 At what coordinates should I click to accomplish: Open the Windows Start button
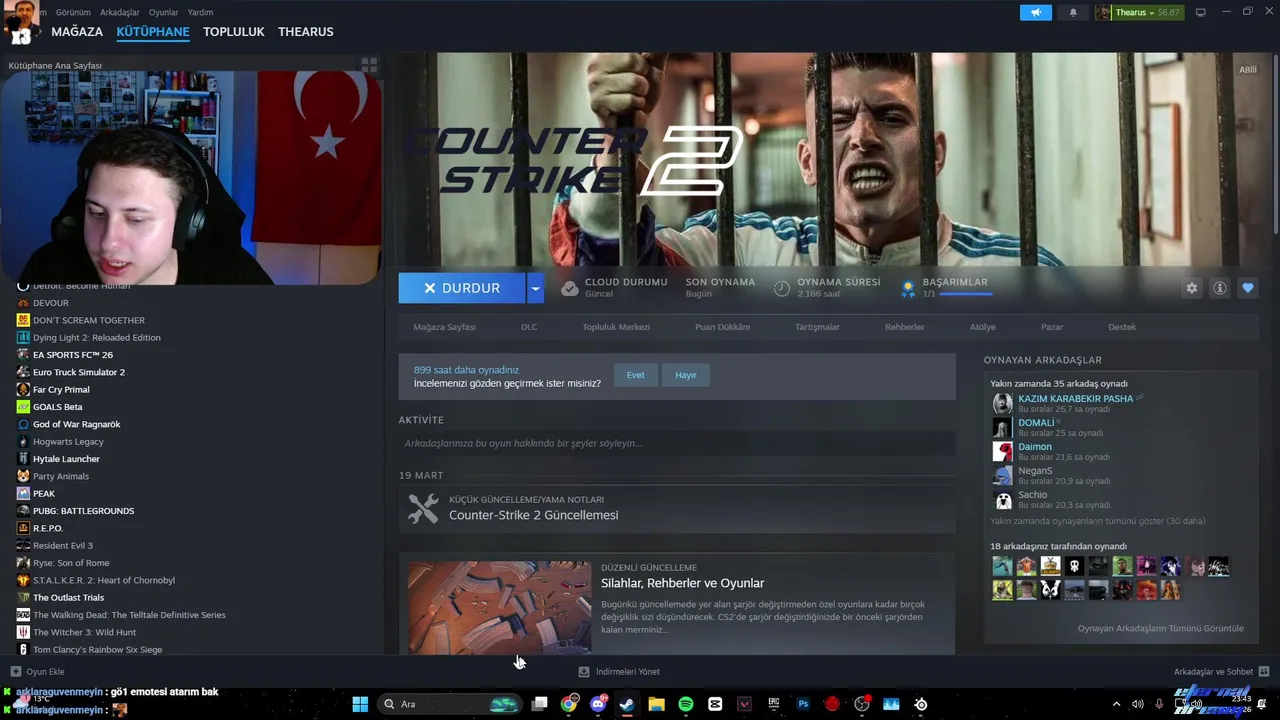pos(360,704)
